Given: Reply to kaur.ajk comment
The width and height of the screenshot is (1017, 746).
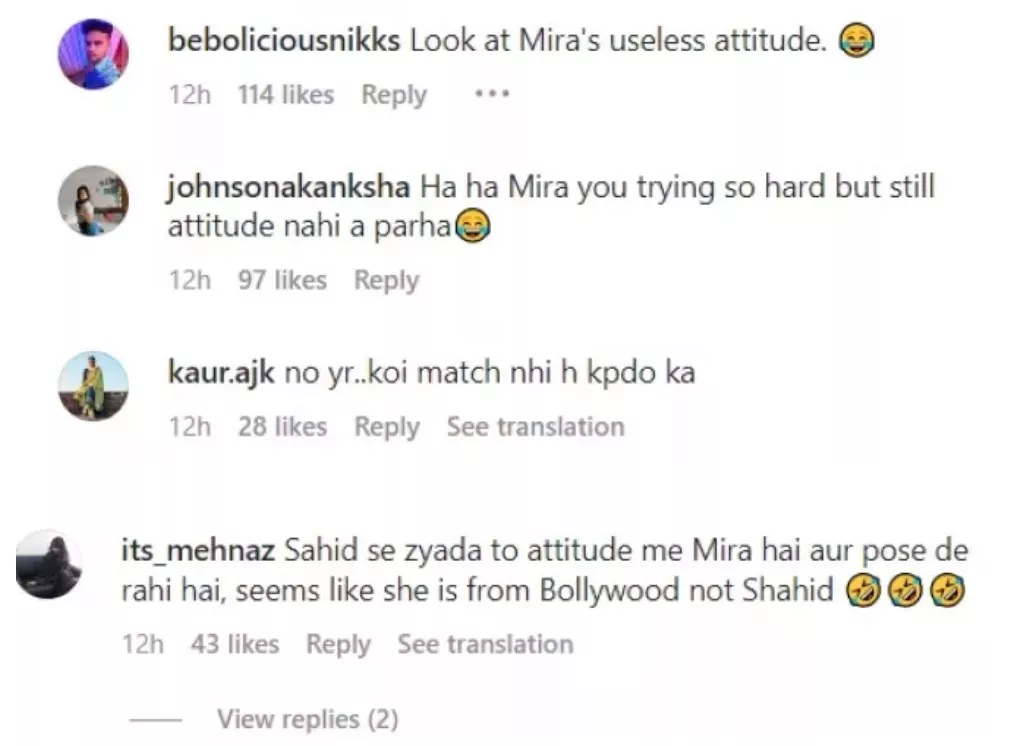Looking at the screenshot, I should [x=387, y=427].
